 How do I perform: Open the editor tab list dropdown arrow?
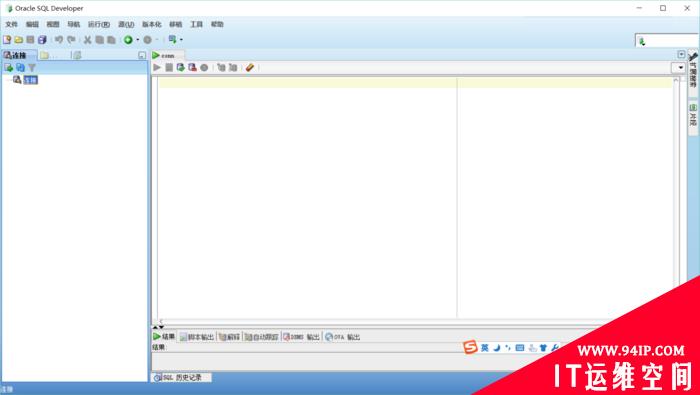coord(681,54)
